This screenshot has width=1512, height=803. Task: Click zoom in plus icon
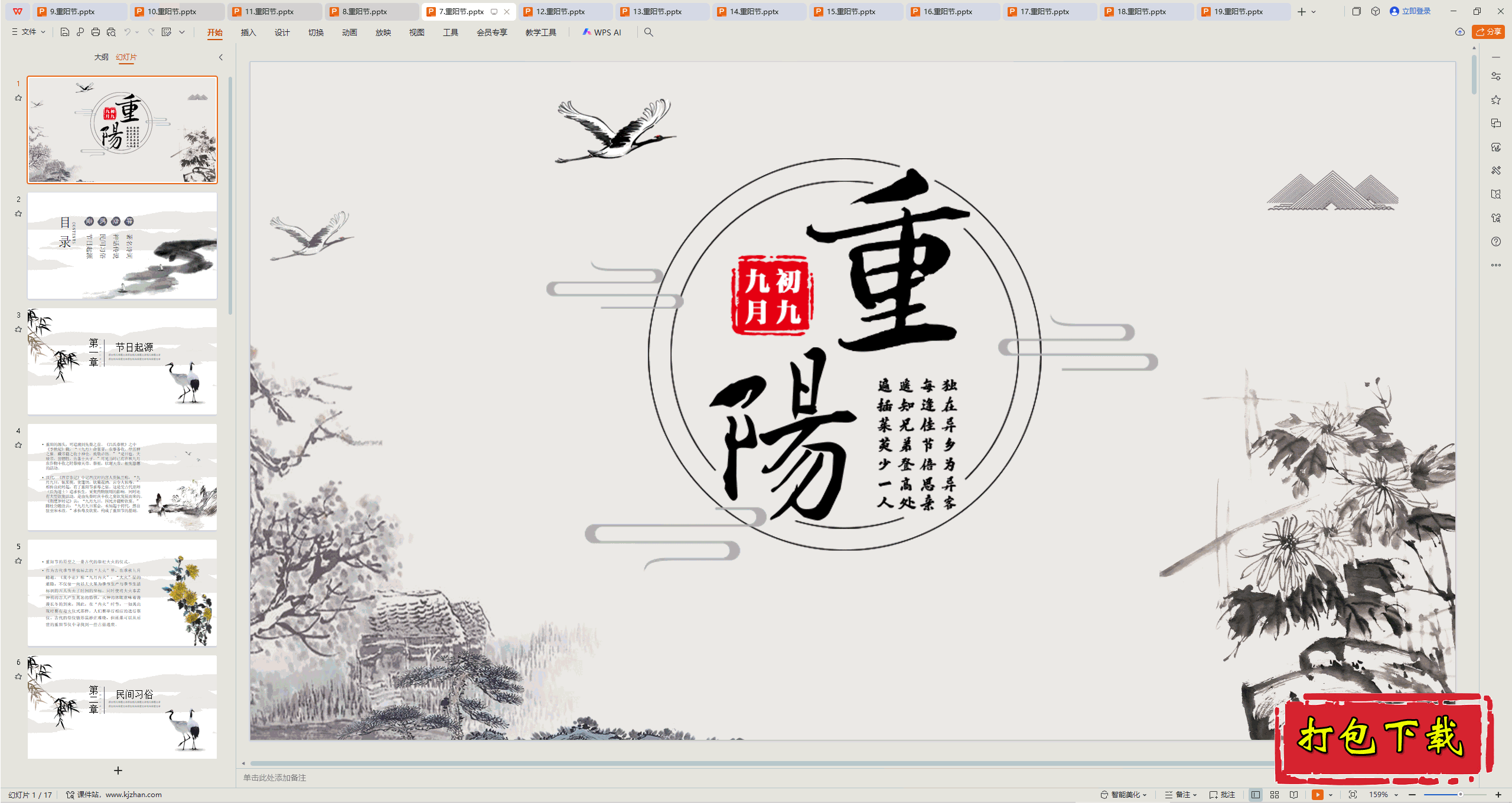point(1498,795)
